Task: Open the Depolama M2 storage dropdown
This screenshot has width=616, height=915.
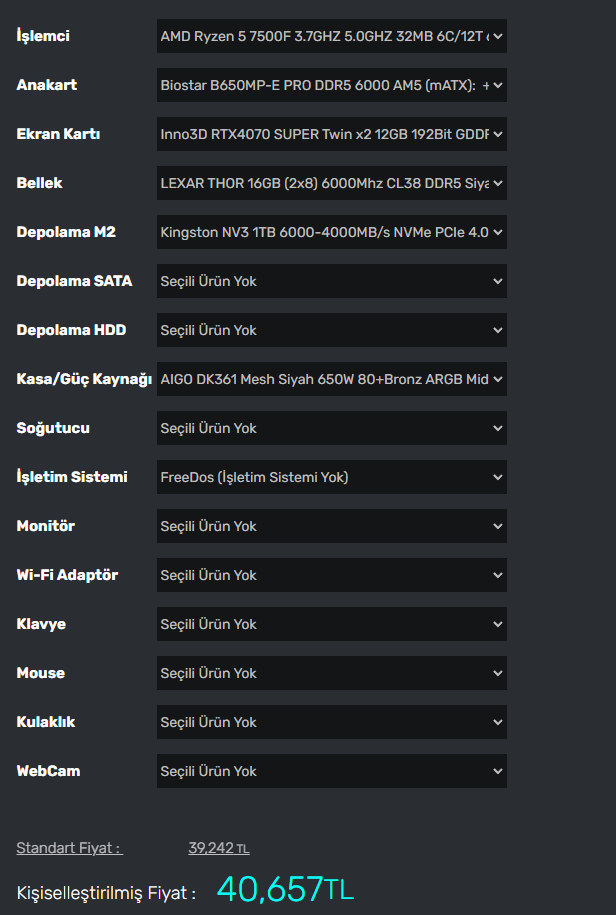Action: [x=331, y=233]
